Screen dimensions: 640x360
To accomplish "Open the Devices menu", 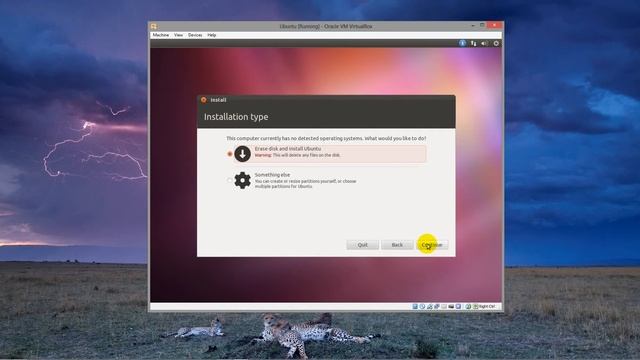I will [x=195, y=35].
